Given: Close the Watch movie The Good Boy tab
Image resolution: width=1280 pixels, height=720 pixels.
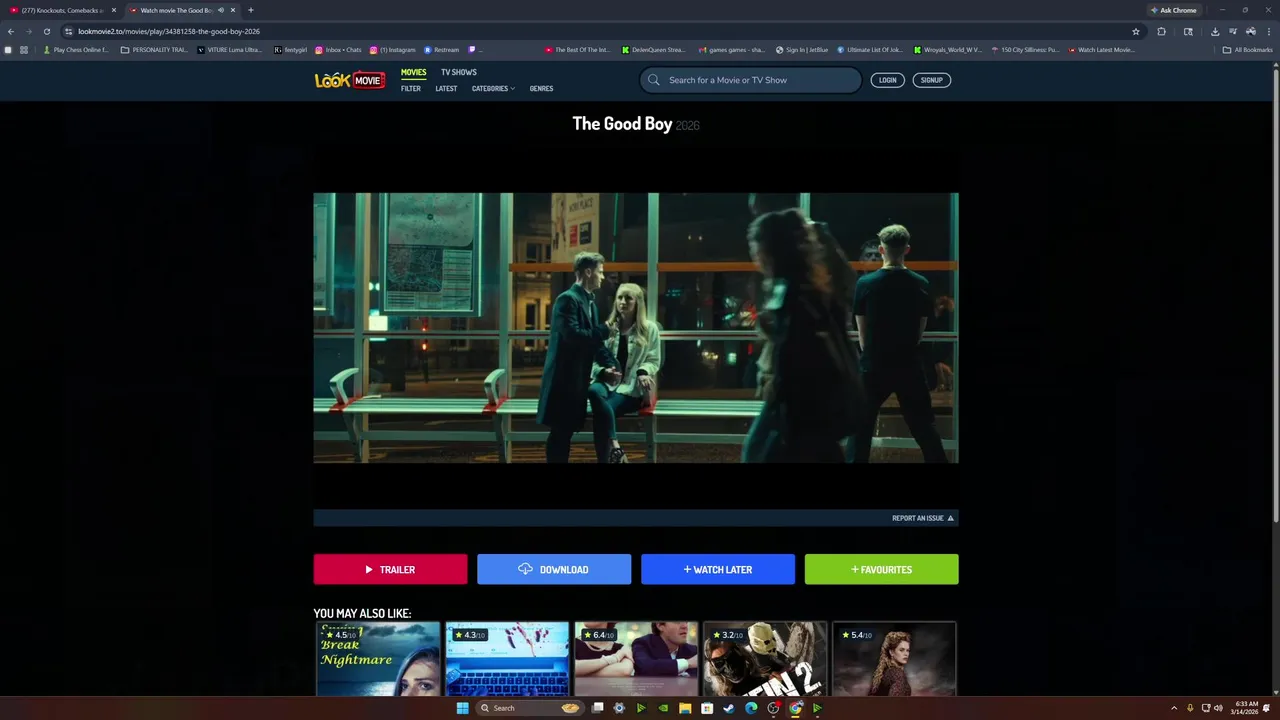Looking at the screenshot, I should 233,10.
